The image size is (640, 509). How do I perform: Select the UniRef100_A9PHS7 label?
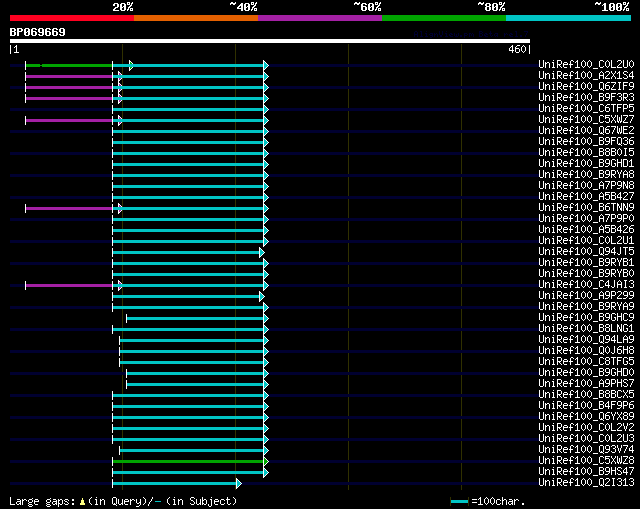click(x=586, y=384)
